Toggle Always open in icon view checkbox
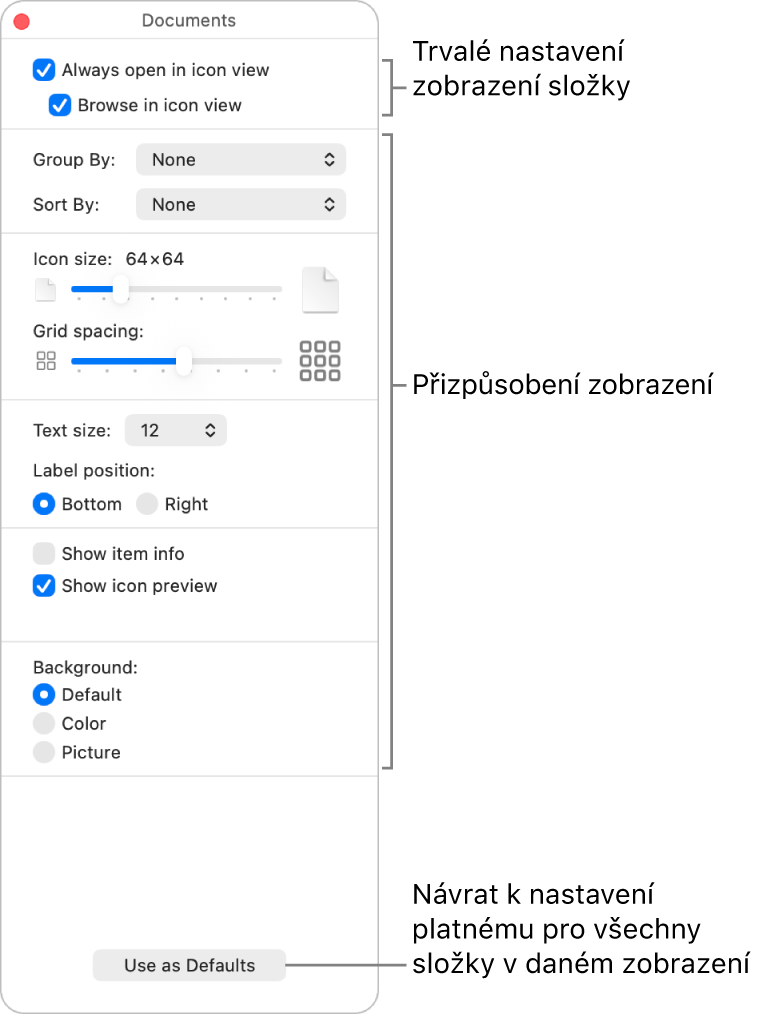 coord(44,70)
